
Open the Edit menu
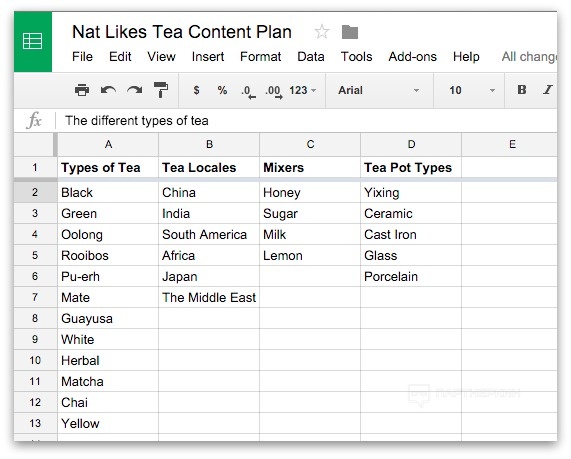(120, 57)
